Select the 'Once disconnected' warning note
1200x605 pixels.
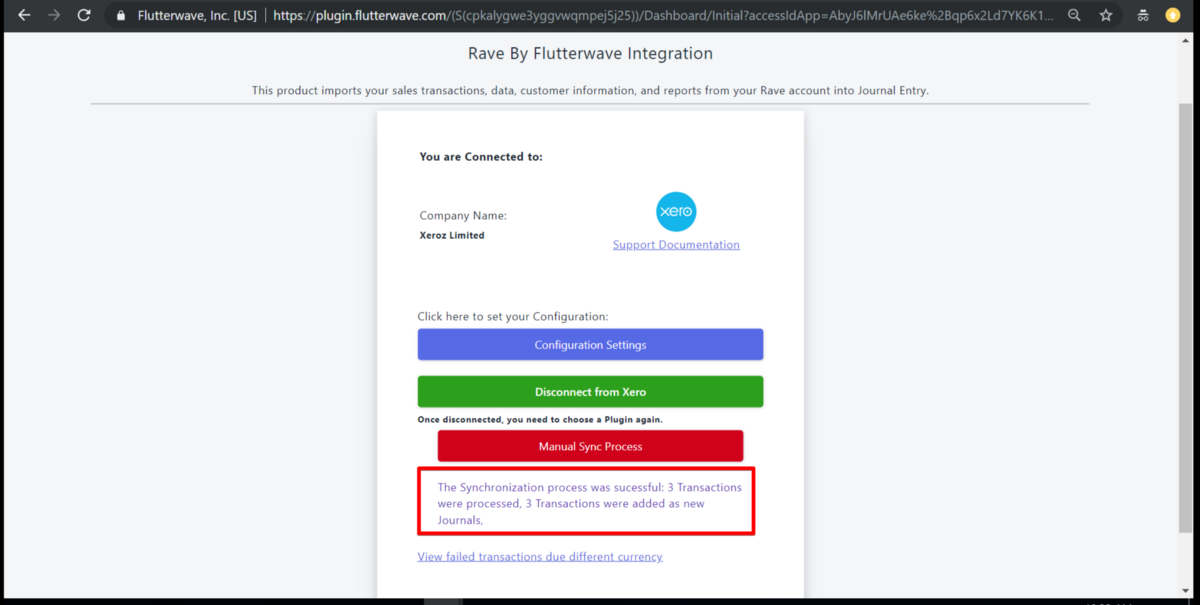click(540, 419)
